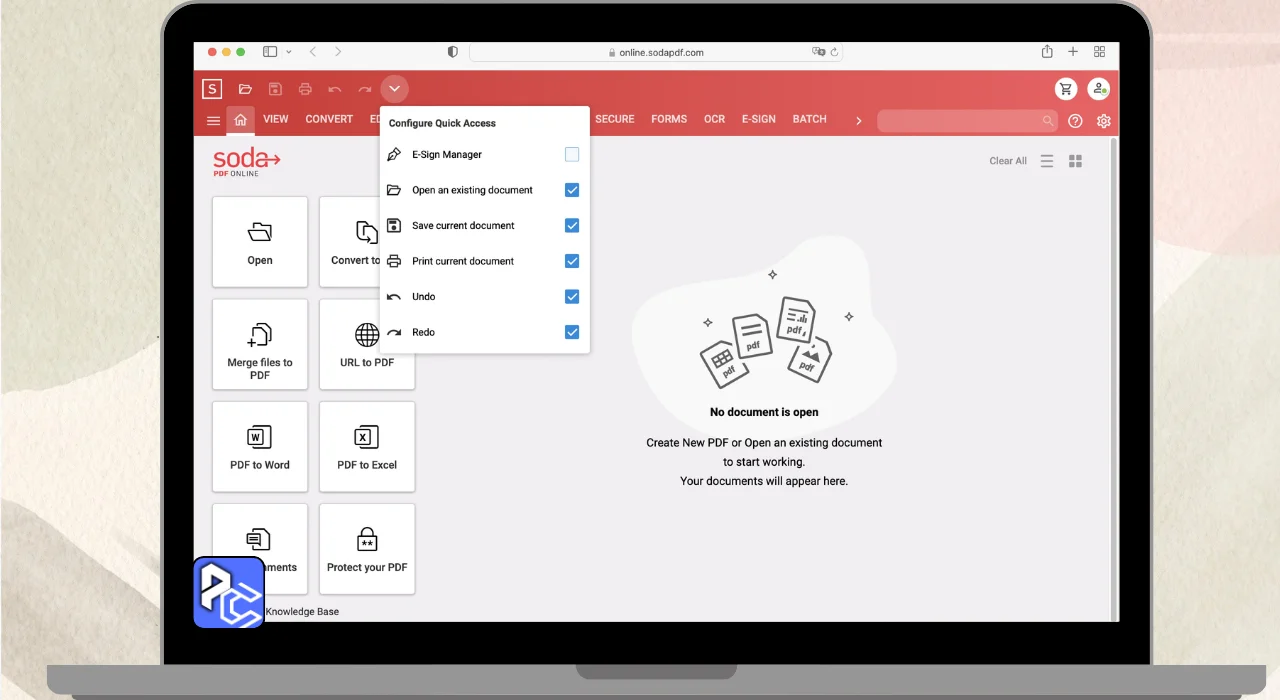This screenshot has height=700, width=1280.
Task: Go back with Safari back arrow
Action: tap(313, 52)
